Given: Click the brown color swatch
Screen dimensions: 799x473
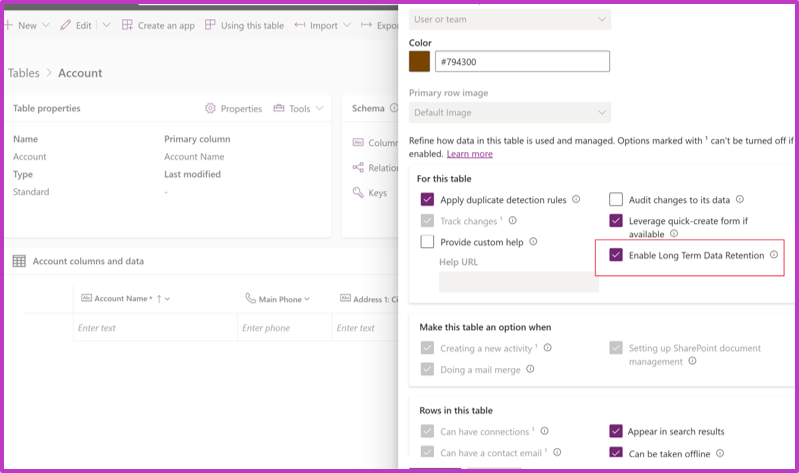Looking at the screenshot, I should [419, 61].
